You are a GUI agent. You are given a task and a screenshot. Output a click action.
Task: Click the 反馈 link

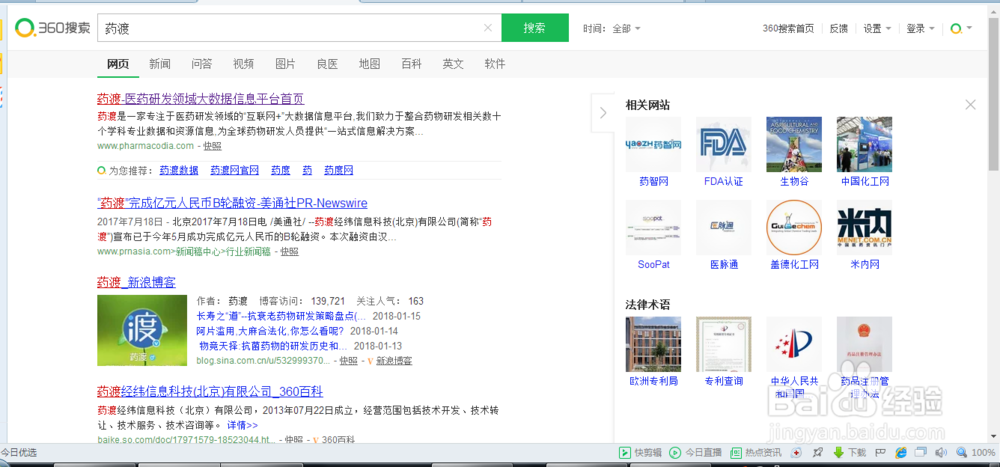pyautogui.click(x=839, y=28)
